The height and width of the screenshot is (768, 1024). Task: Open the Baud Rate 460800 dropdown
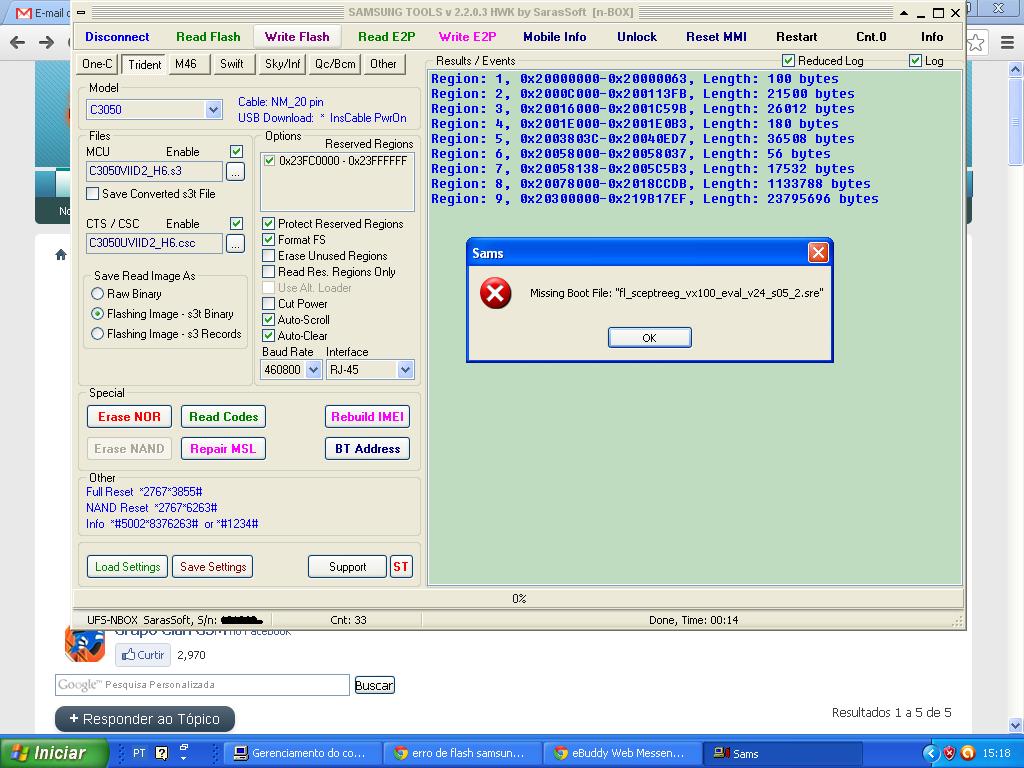[x=313, y=370]
